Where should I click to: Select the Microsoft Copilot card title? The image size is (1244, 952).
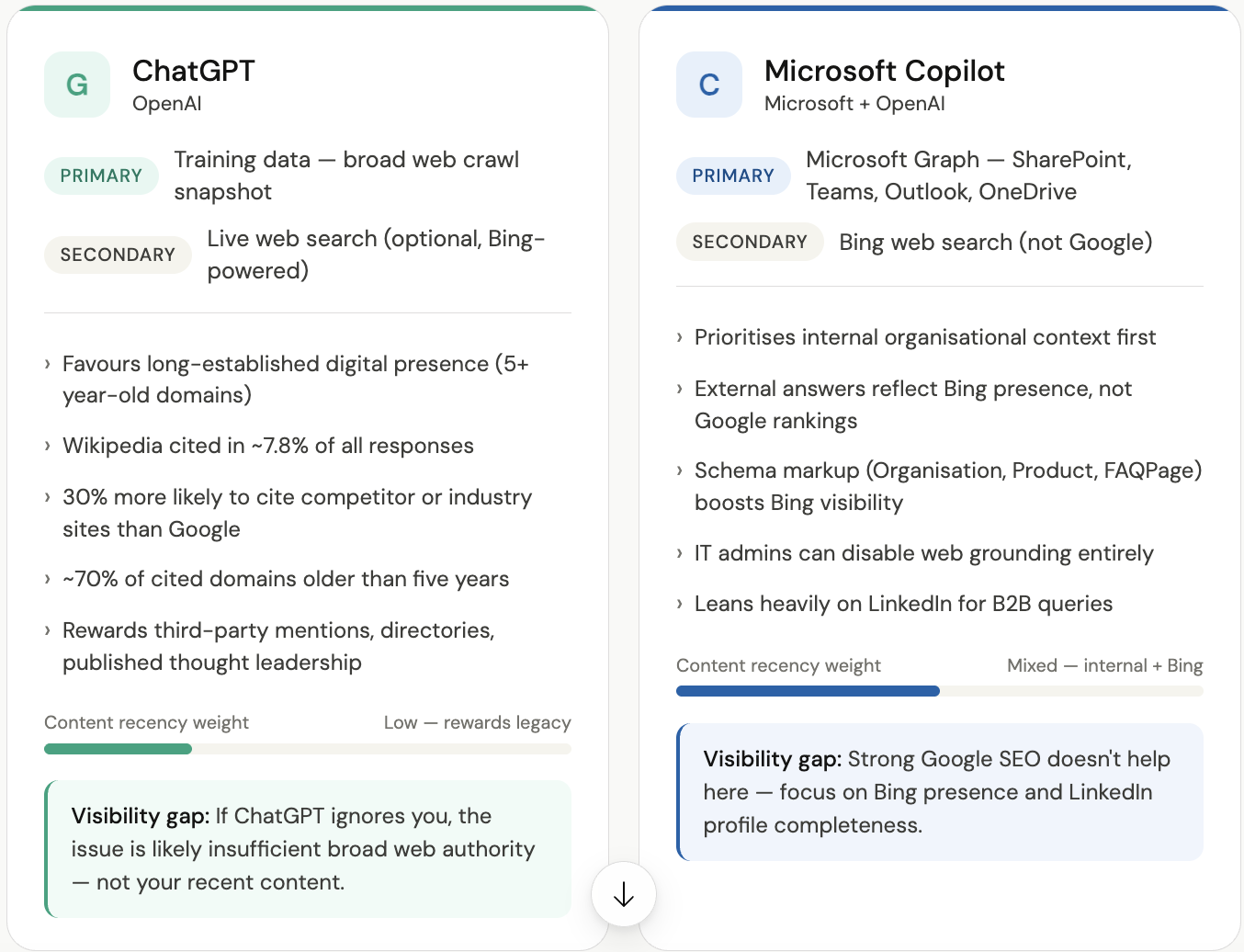click(885, 71)
